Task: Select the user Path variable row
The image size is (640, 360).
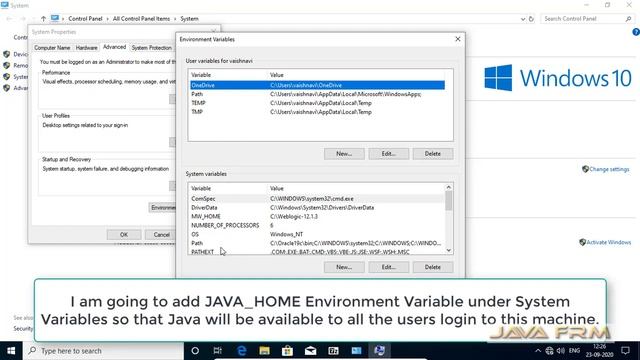Action: coord(317,94)
